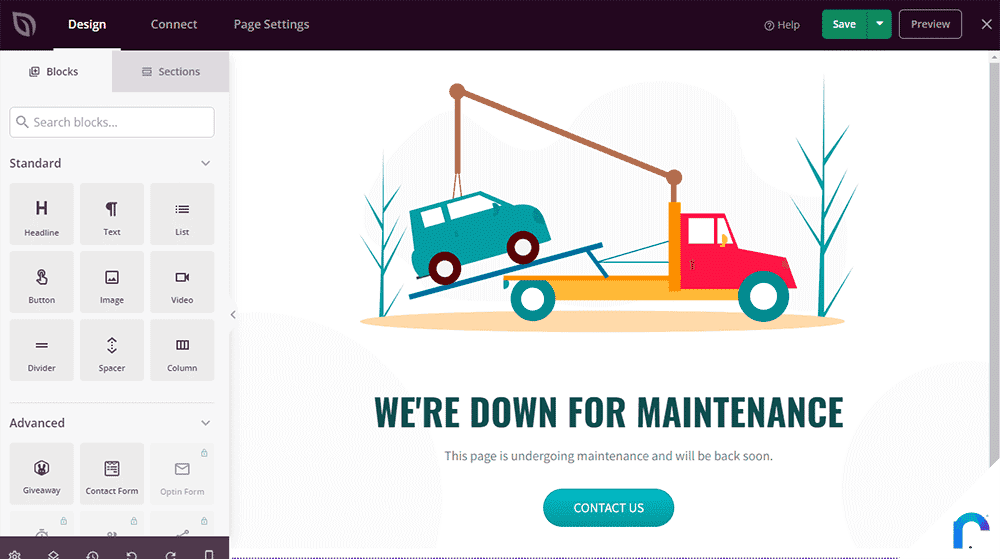Select the 'This page is undergoing maintenance' text
1000x559 pixels.
(608, 456)
